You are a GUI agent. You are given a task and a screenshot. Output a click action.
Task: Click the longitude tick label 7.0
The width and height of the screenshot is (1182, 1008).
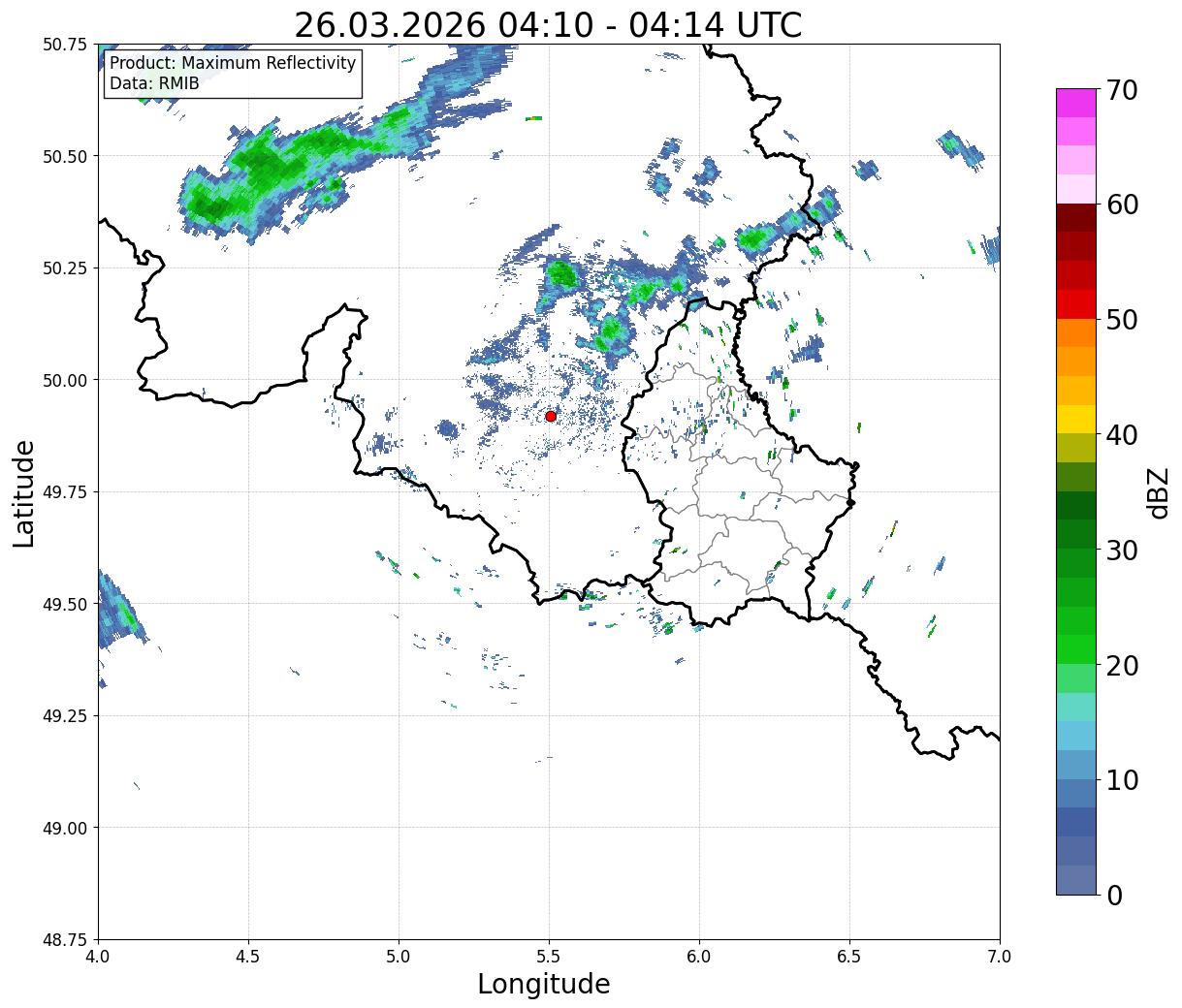point(1000,957)
